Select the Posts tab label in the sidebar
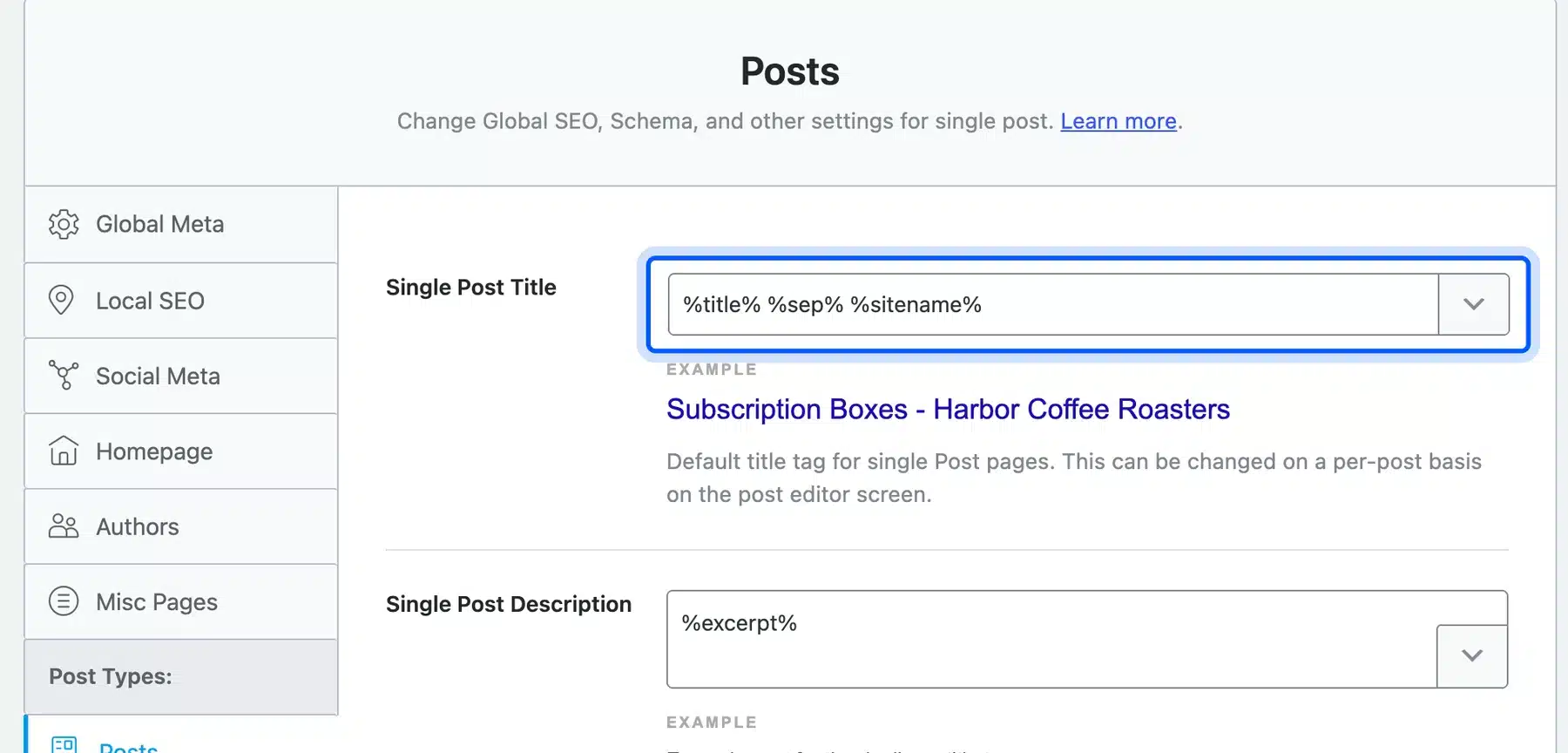Screen dimensions: 1568x753 129,747
